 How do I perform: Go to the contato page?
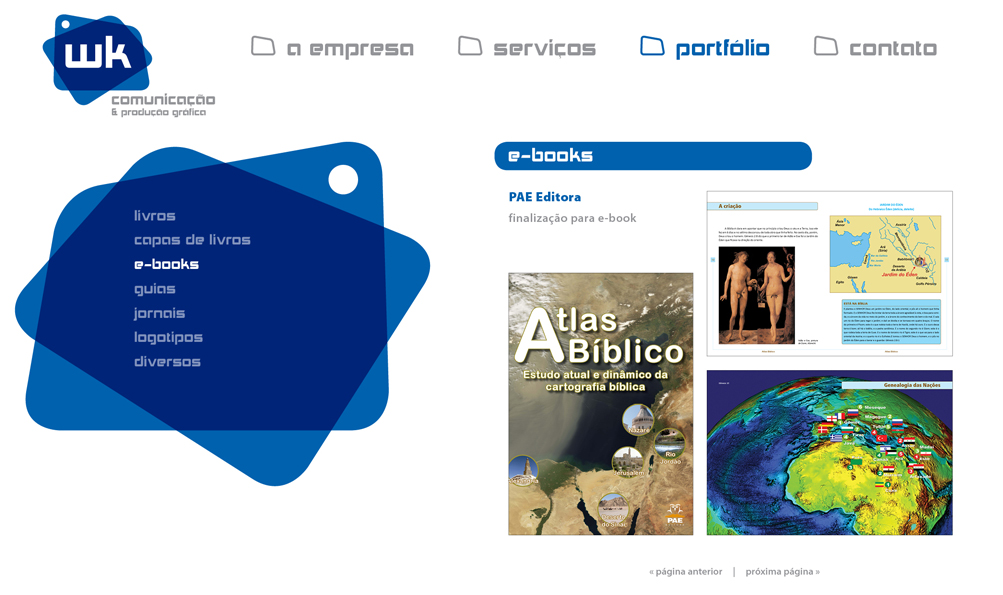(x=893, y=49)
